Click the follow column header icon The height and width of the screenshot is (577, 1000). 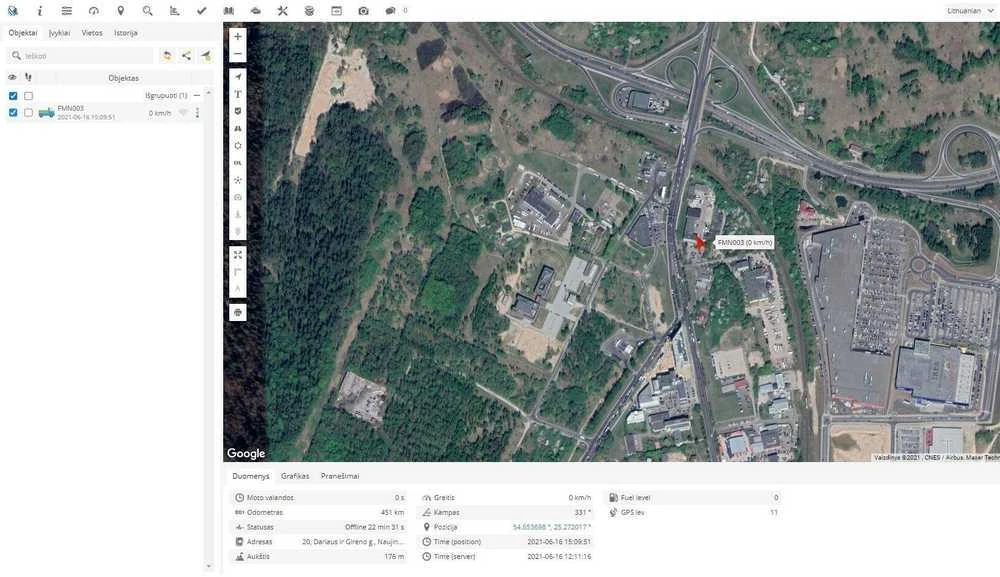28,77
